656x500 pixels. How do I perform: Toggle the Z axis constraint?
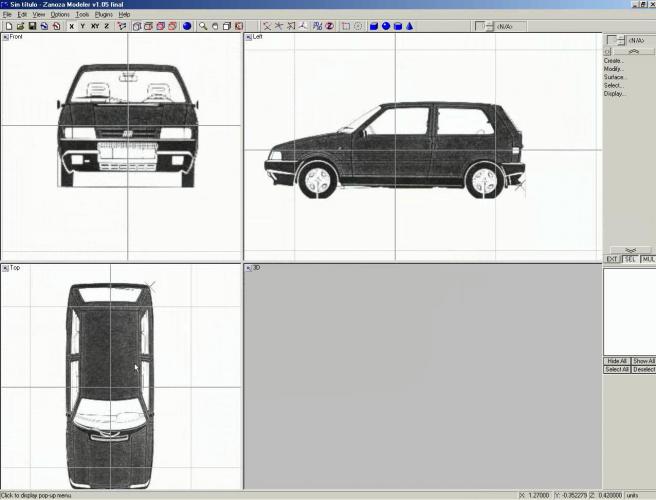point(107,26)
